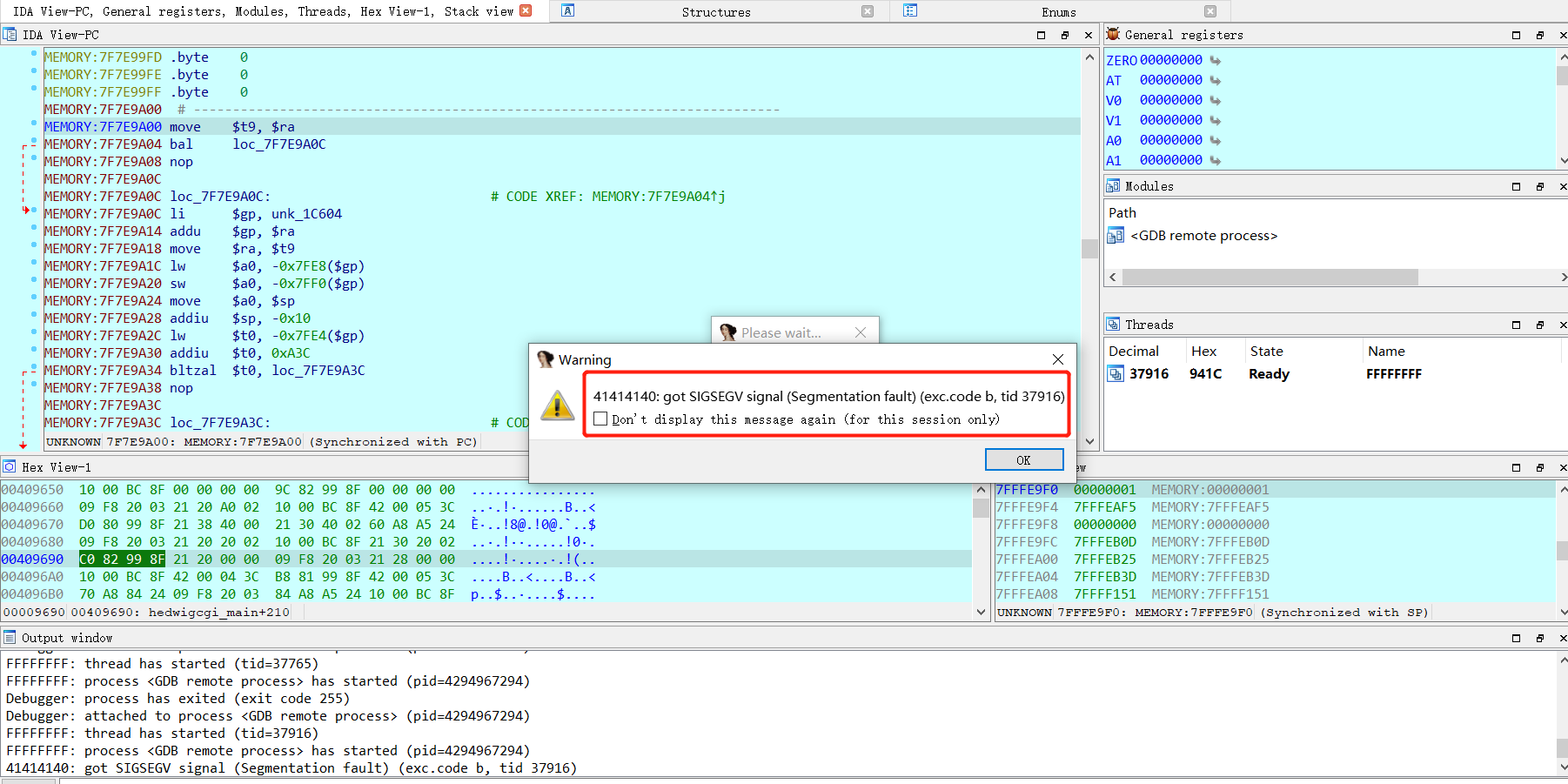Click the Modules horizontal scrollbar thumb
The image size is (1568, 784).
tap(1270, 278)
